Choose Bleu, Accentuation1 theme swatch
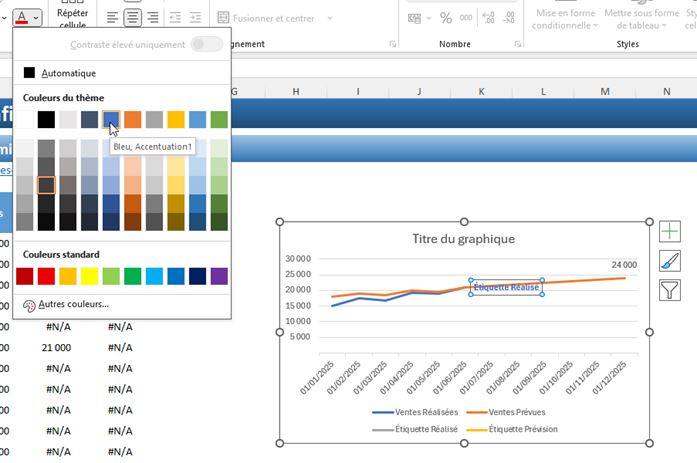The width and height of the screenshot is (697, 463). (x=111, y=120)
